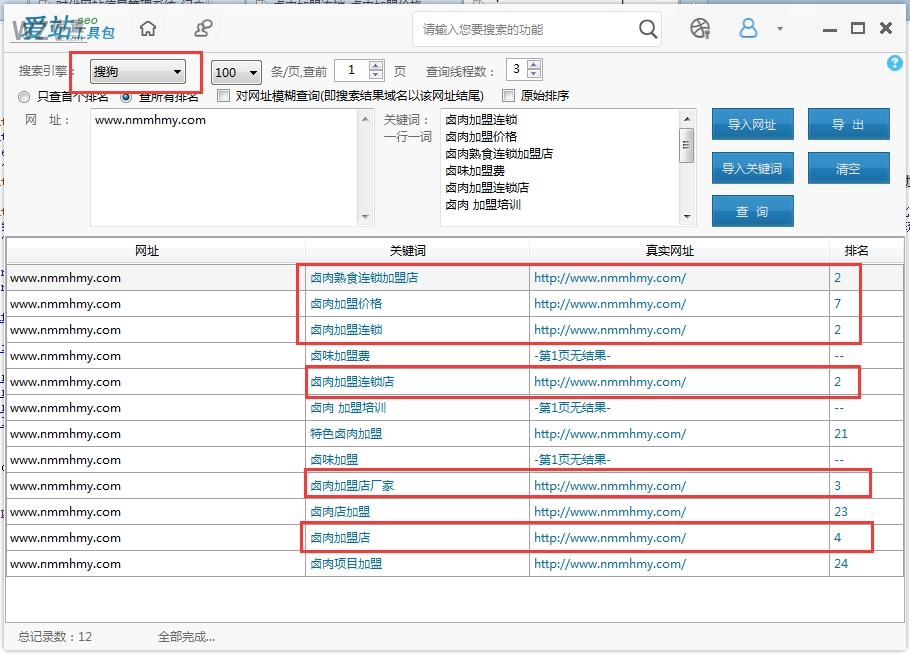Click the home icon in top toolbar

pyautogui.click(x=148, y=28)
